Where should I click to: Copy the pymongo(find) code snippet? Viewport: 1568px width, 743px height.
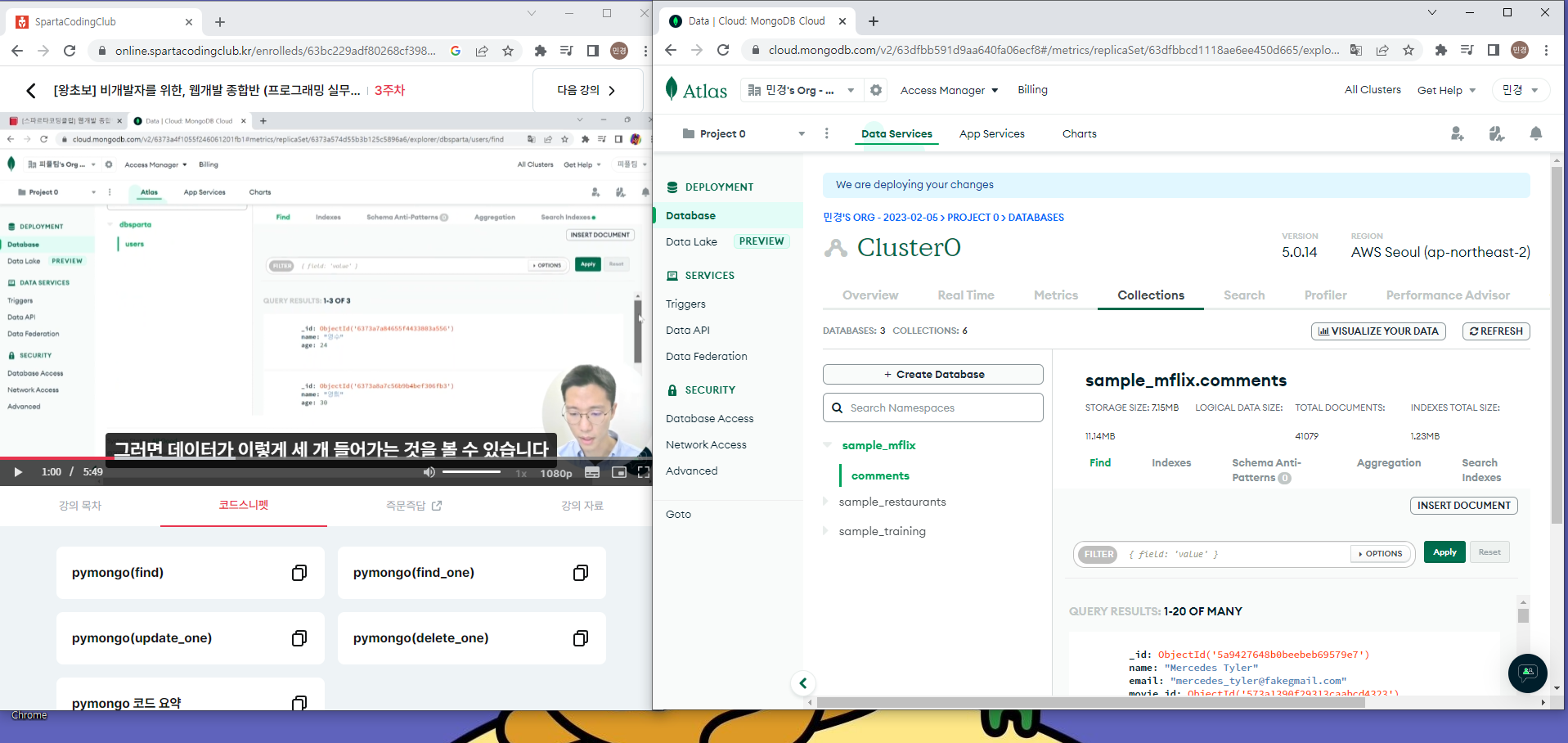(299, 573)
